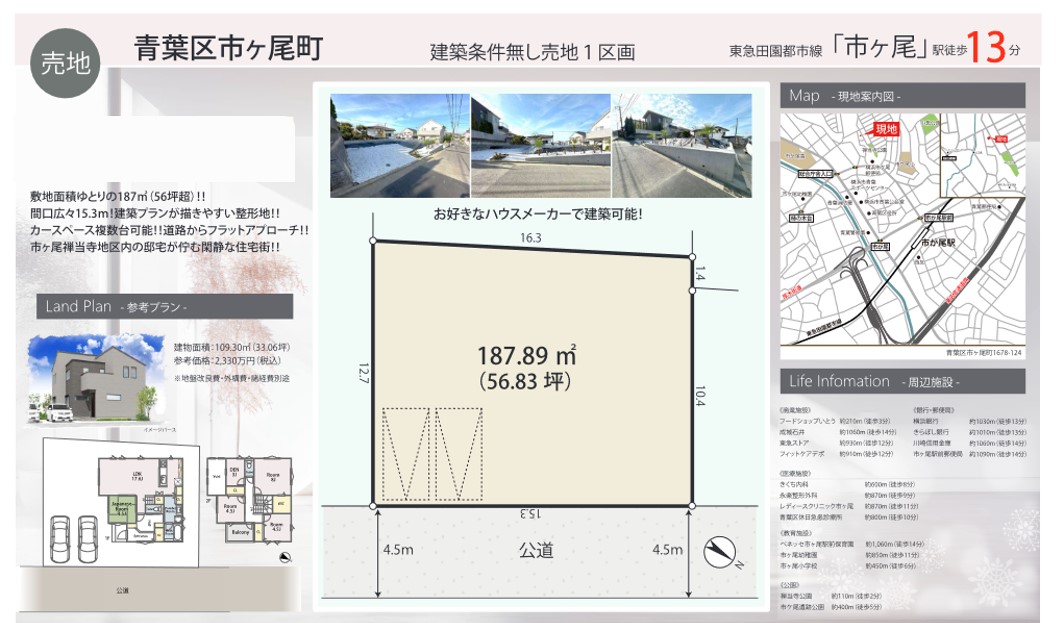Click the round 売地 badge
Viewport: 1064px width, 623px height.
67,62
